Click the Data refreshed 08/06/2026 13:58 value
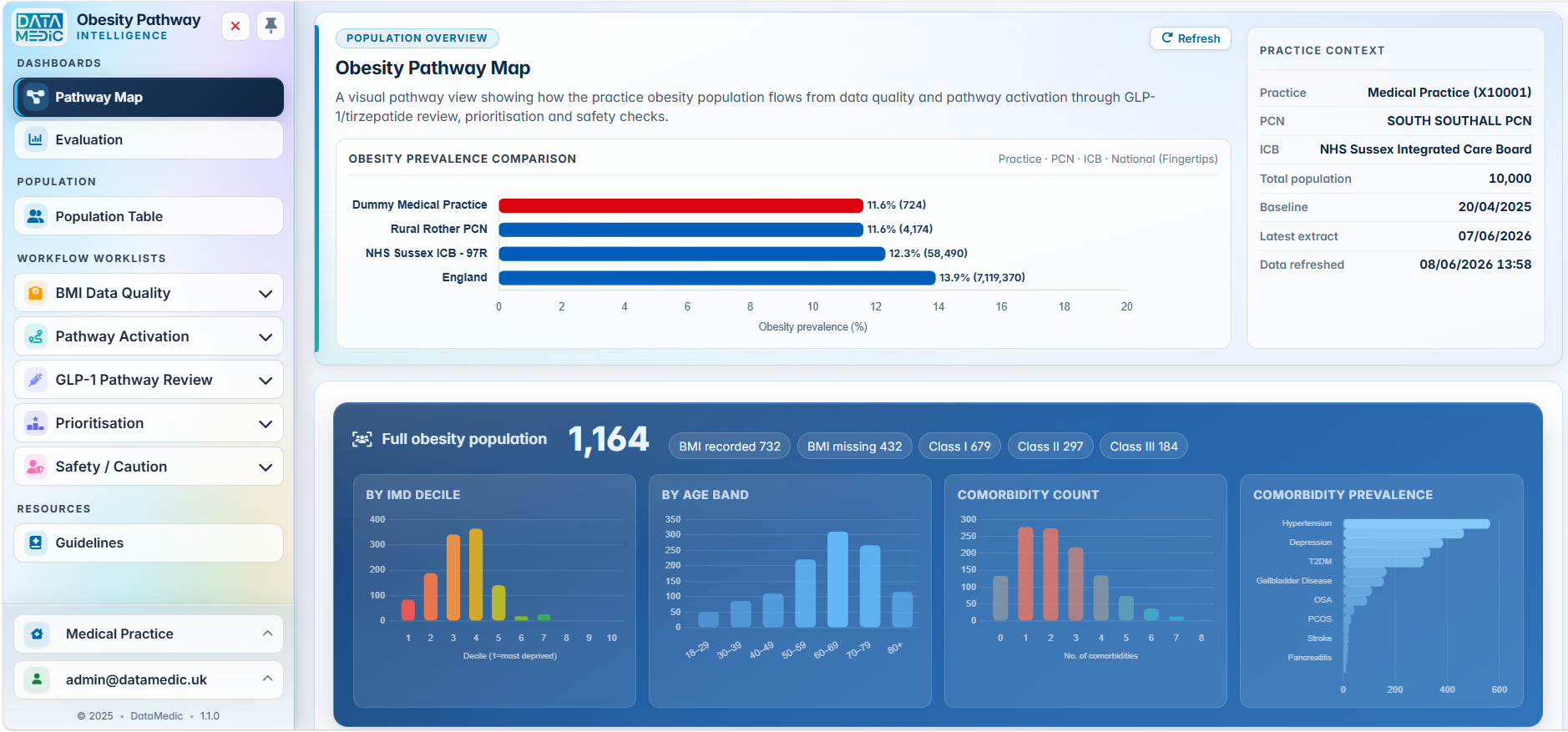This screenshot has width=1568, height=732. [1475, 265]
